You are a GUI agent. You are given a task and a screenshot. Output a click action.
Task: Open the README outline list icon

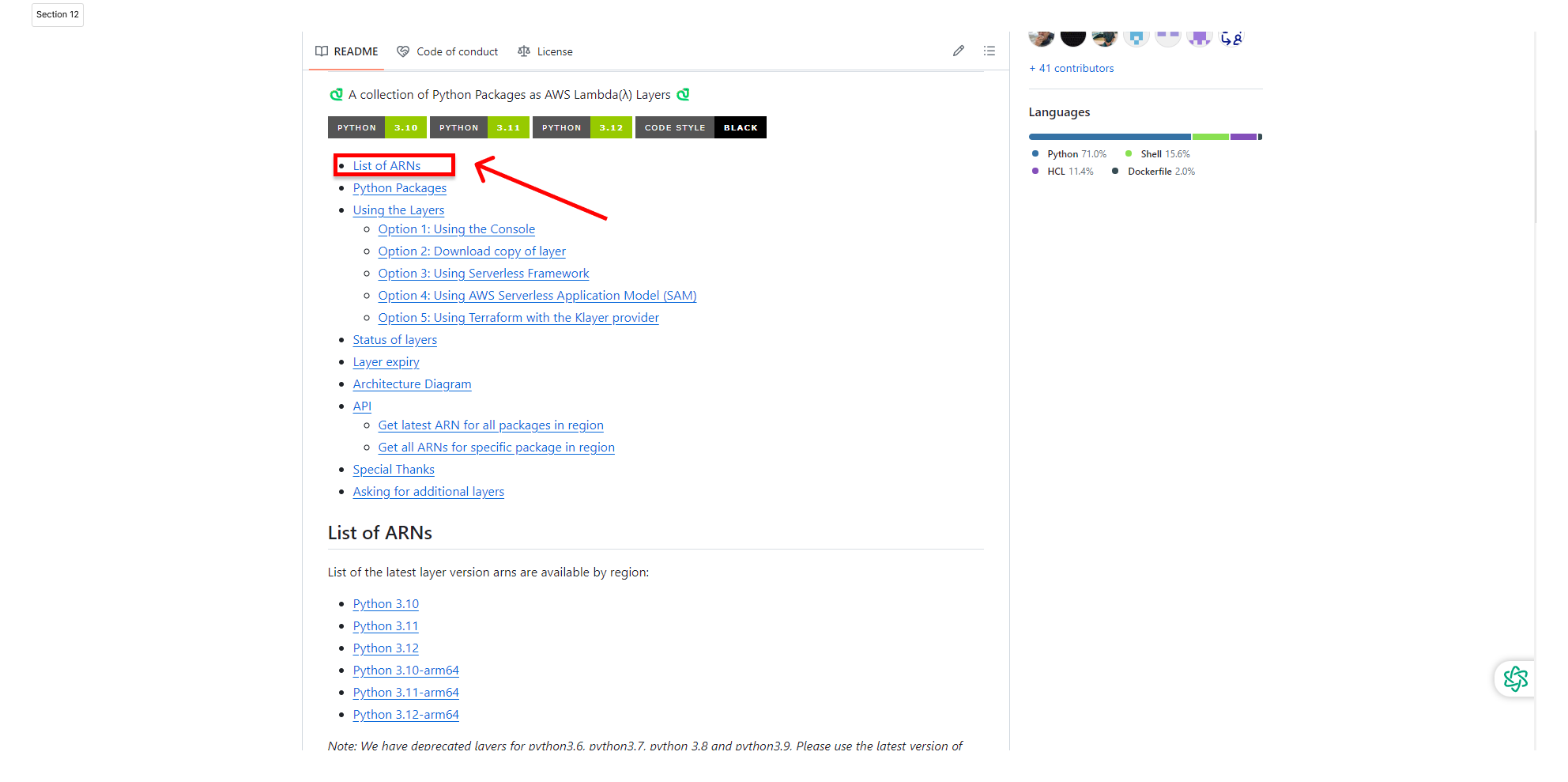point(989,51)
